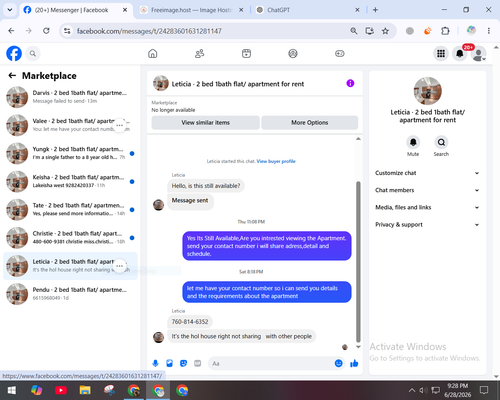The image size is (500, 400).
Task: Expand the Customize chat section
Action: click(427, 173)
